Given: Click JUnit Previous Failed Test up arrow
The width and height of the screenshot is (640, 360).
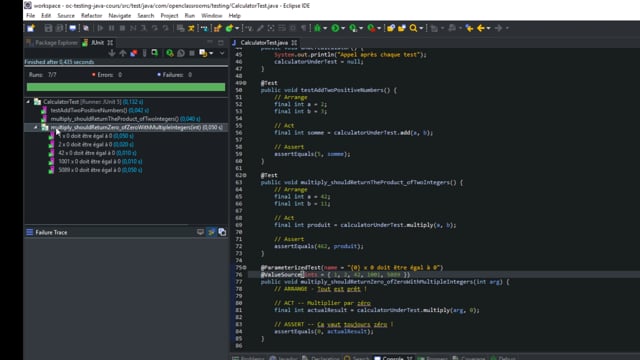Looking at the screenshot, I should click(x=123, y=53).
